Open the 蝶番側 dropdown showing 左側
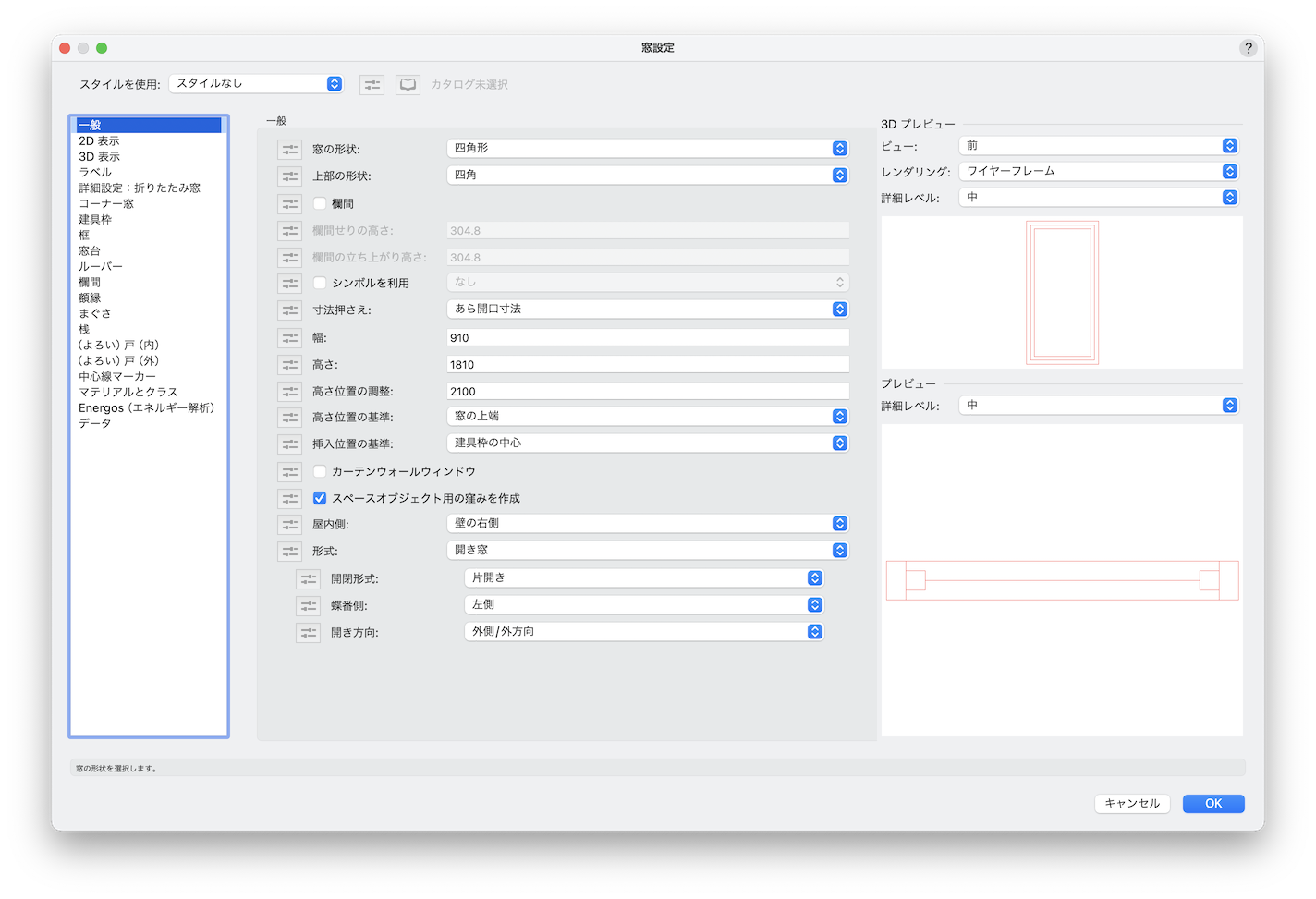Viewport: 1316px width, 899px height. click(644, 604)
